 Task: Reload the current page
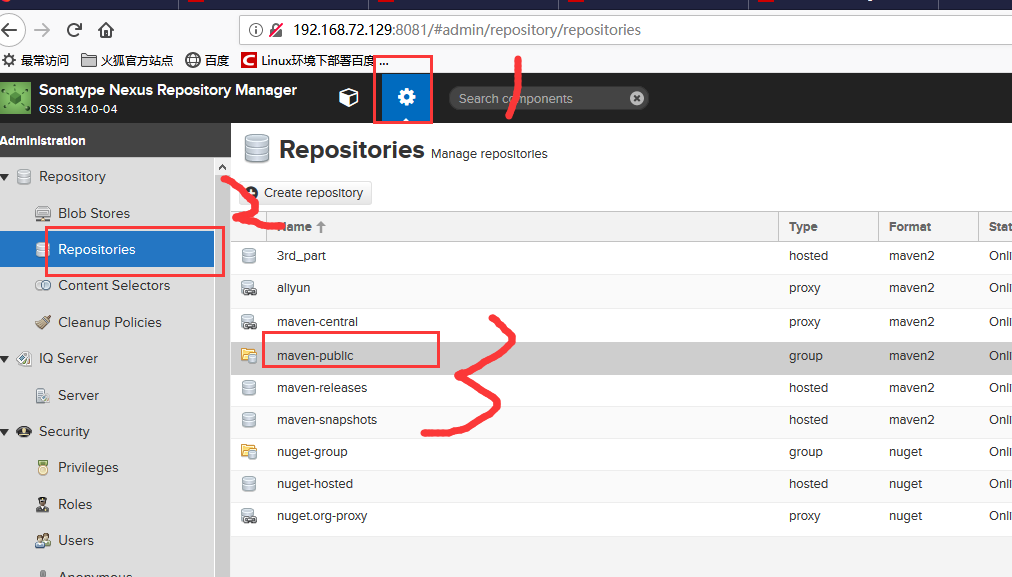(74, 30)
